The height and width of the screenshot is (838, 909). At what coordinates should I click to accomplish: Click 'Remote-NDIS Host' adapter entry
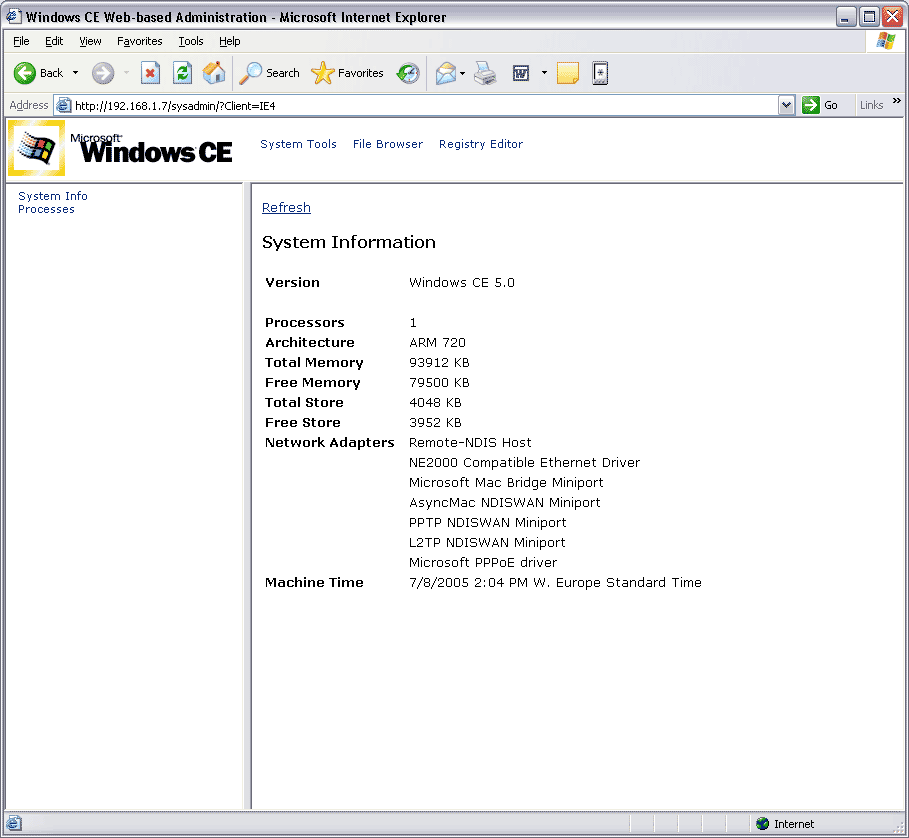pos(470,443)
